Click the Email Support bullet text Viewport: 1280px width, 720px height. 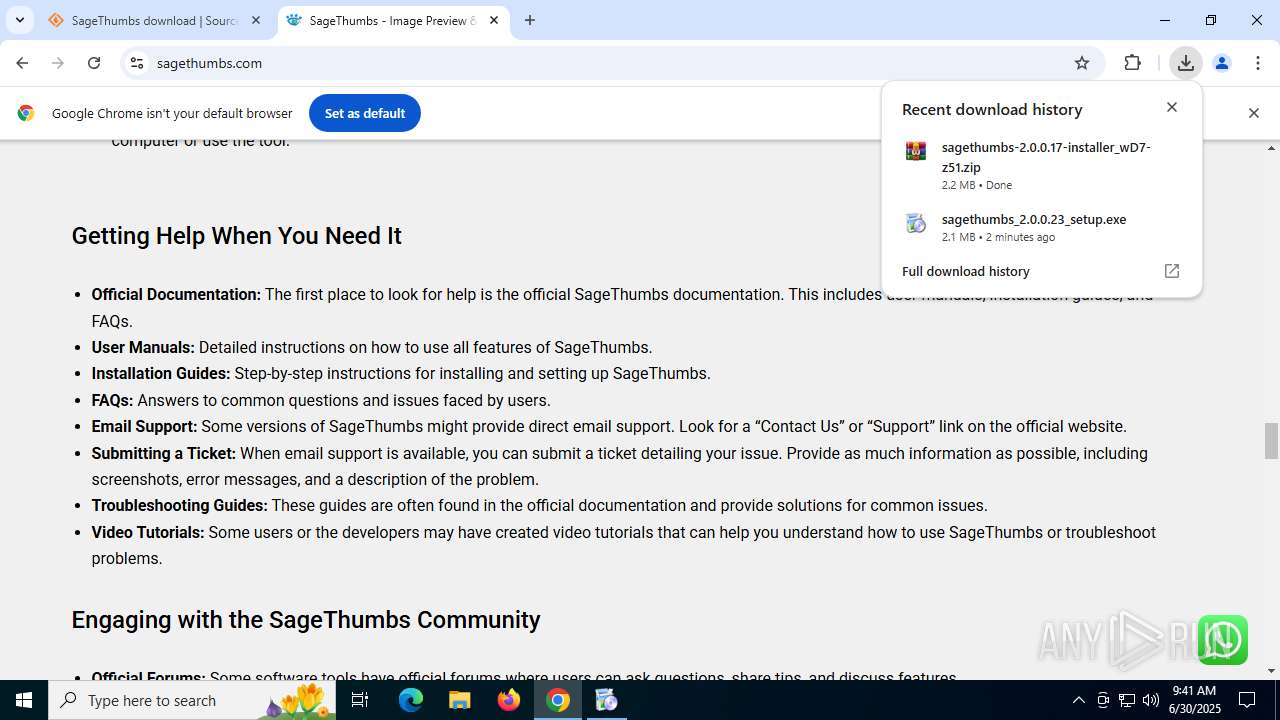click(x=609, y=426)
